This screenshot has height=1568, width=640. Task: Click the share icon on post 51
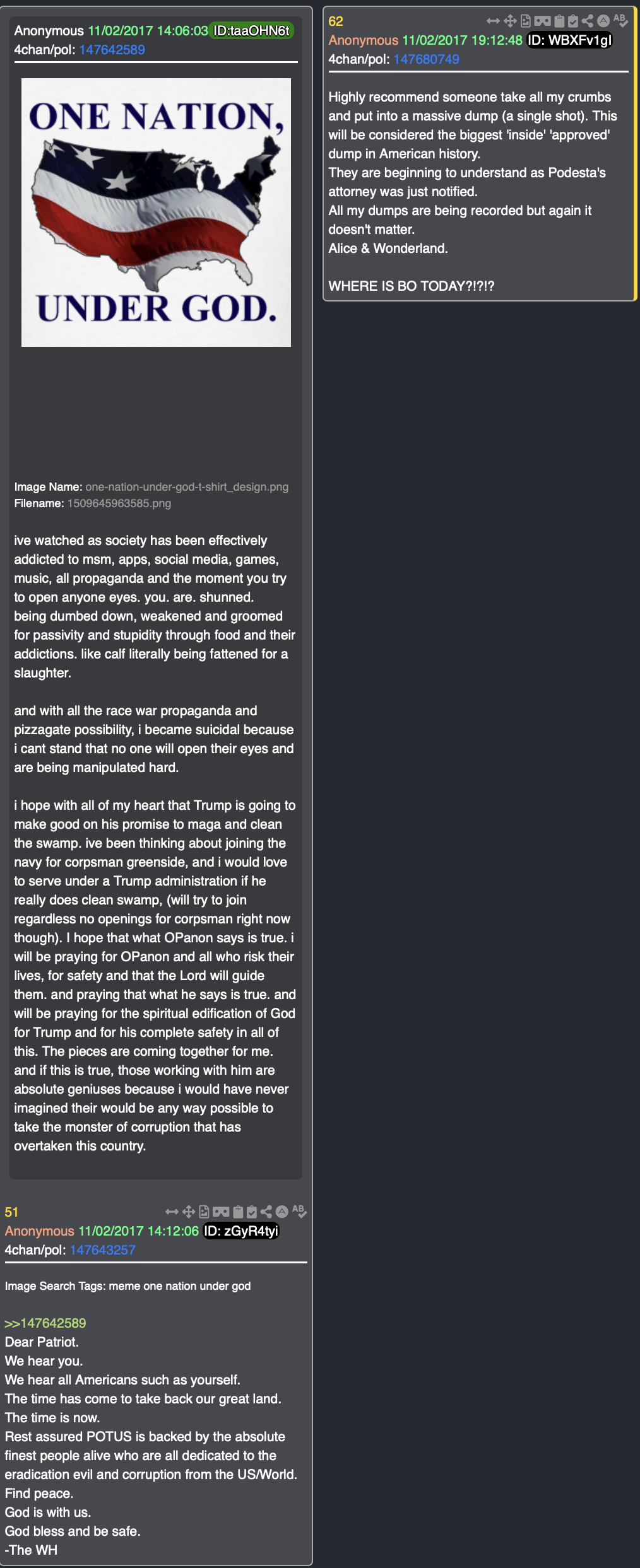[266, 1212]
